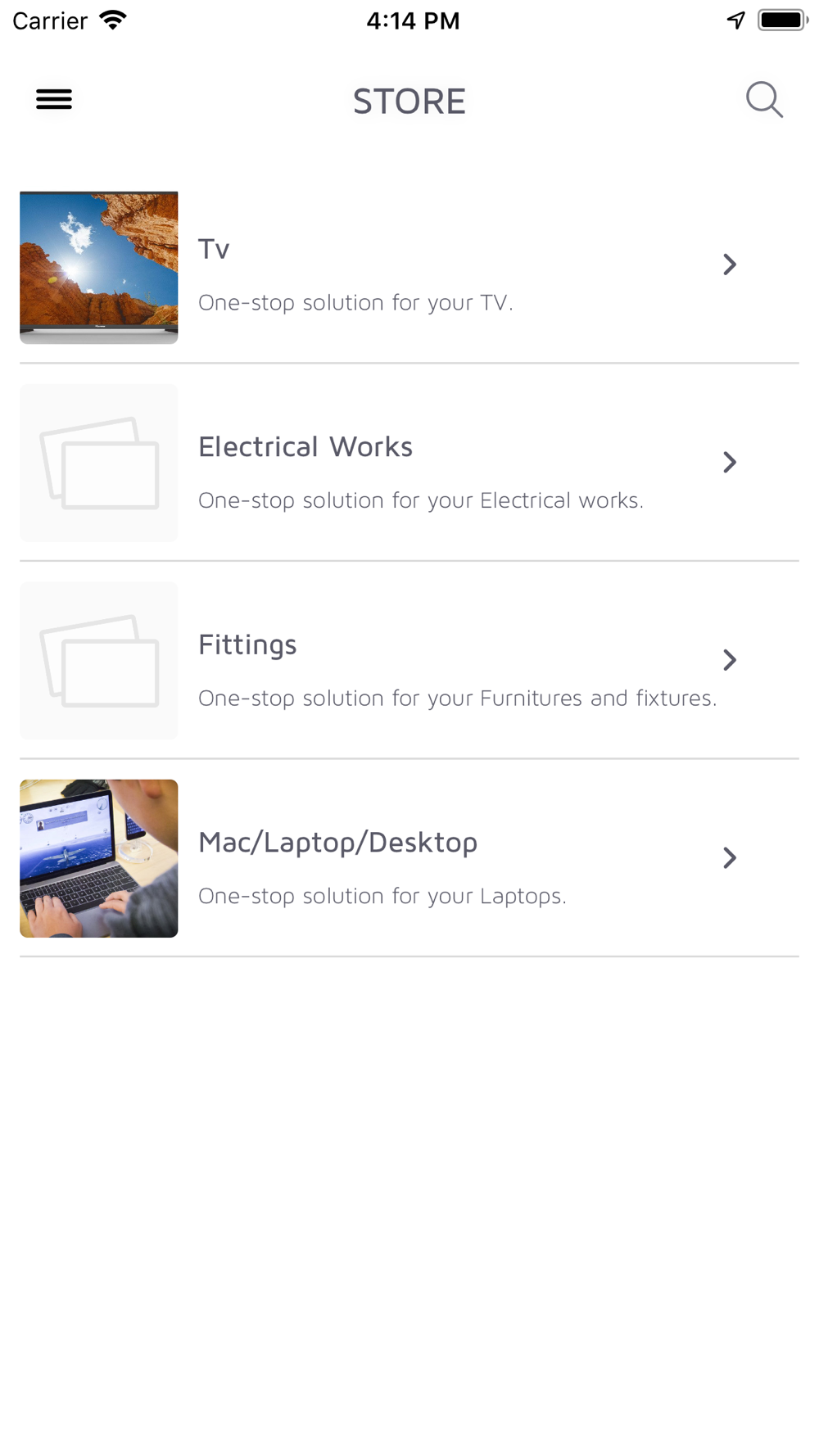Tap the location arrow status icon
This screenshot has height=1456, width=819.
(x=735, y=20)
